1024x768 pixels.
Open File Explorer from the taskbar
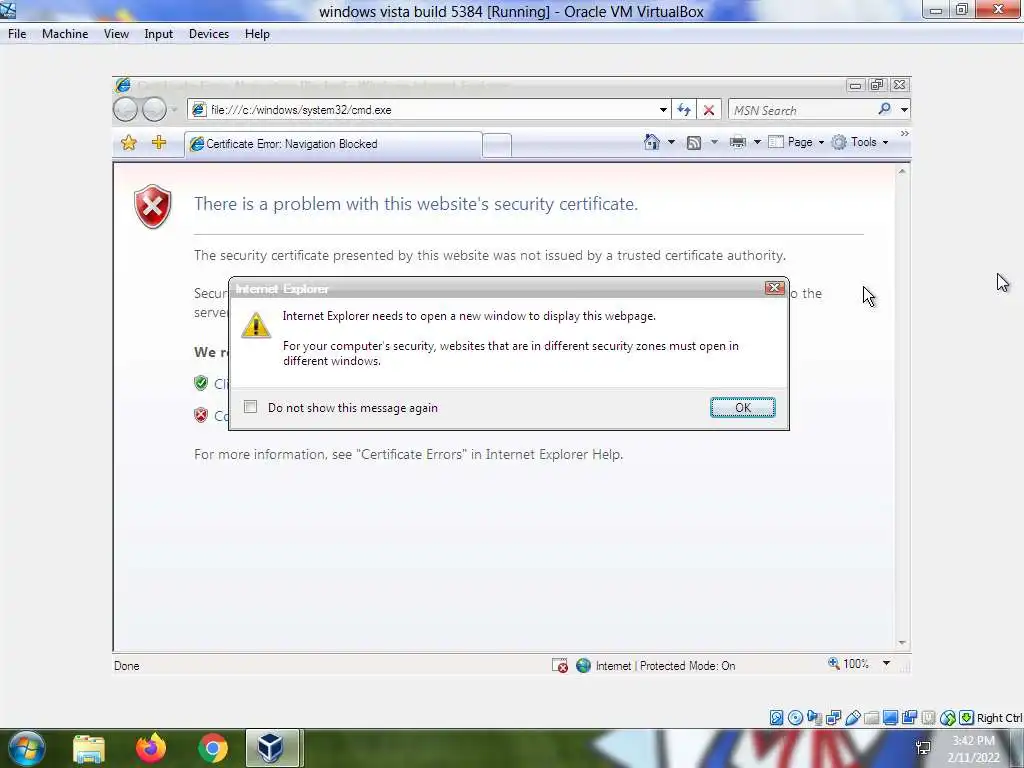coord(89,748)
